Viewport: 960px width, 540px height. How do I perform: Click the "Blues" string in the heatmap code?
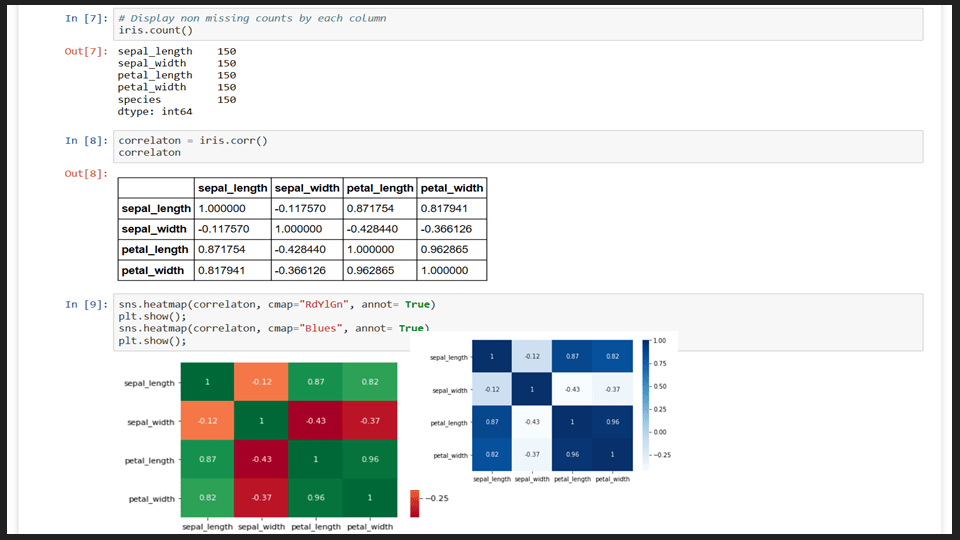coord(321,329)
